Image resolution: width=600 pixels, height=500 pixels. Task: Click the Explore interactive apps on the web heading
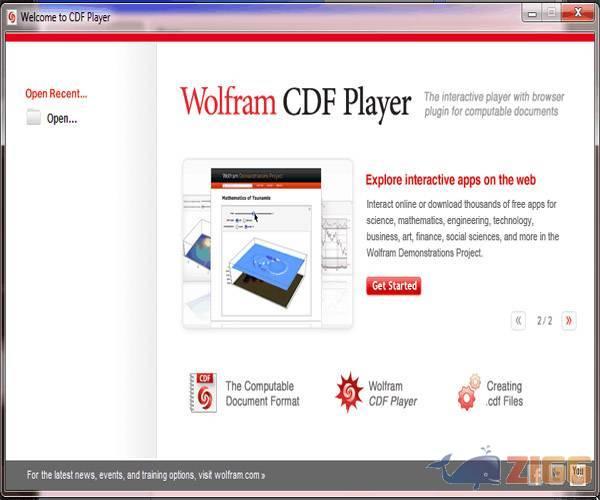pos(450,180)
